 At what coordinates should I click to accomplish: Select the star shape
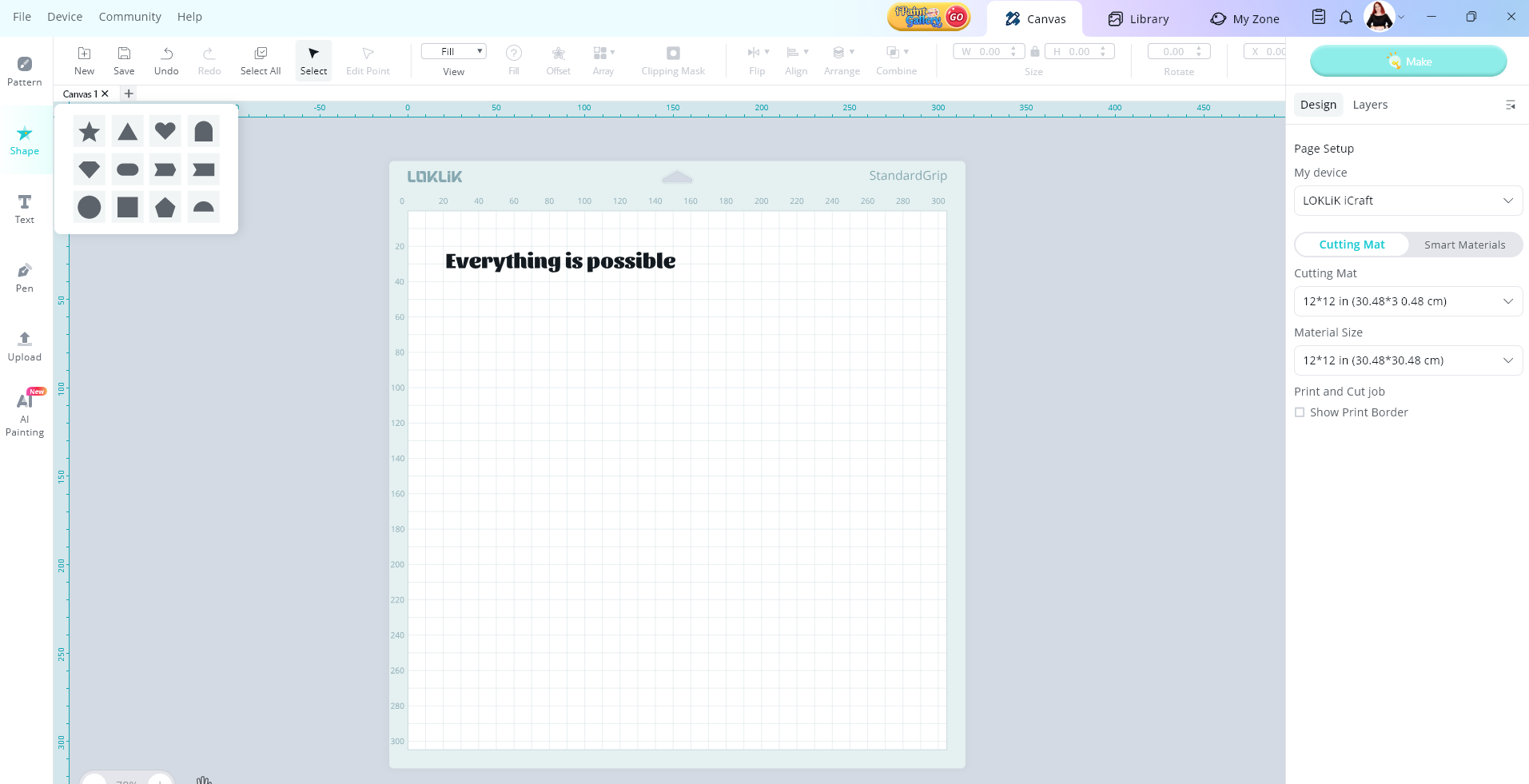tap(90, 131)
